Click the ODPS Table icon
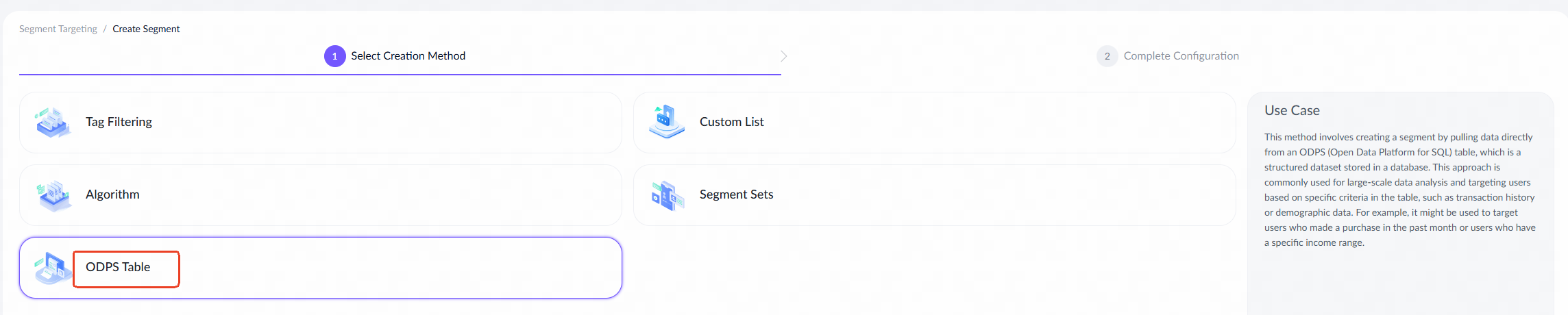 (53, 268)
